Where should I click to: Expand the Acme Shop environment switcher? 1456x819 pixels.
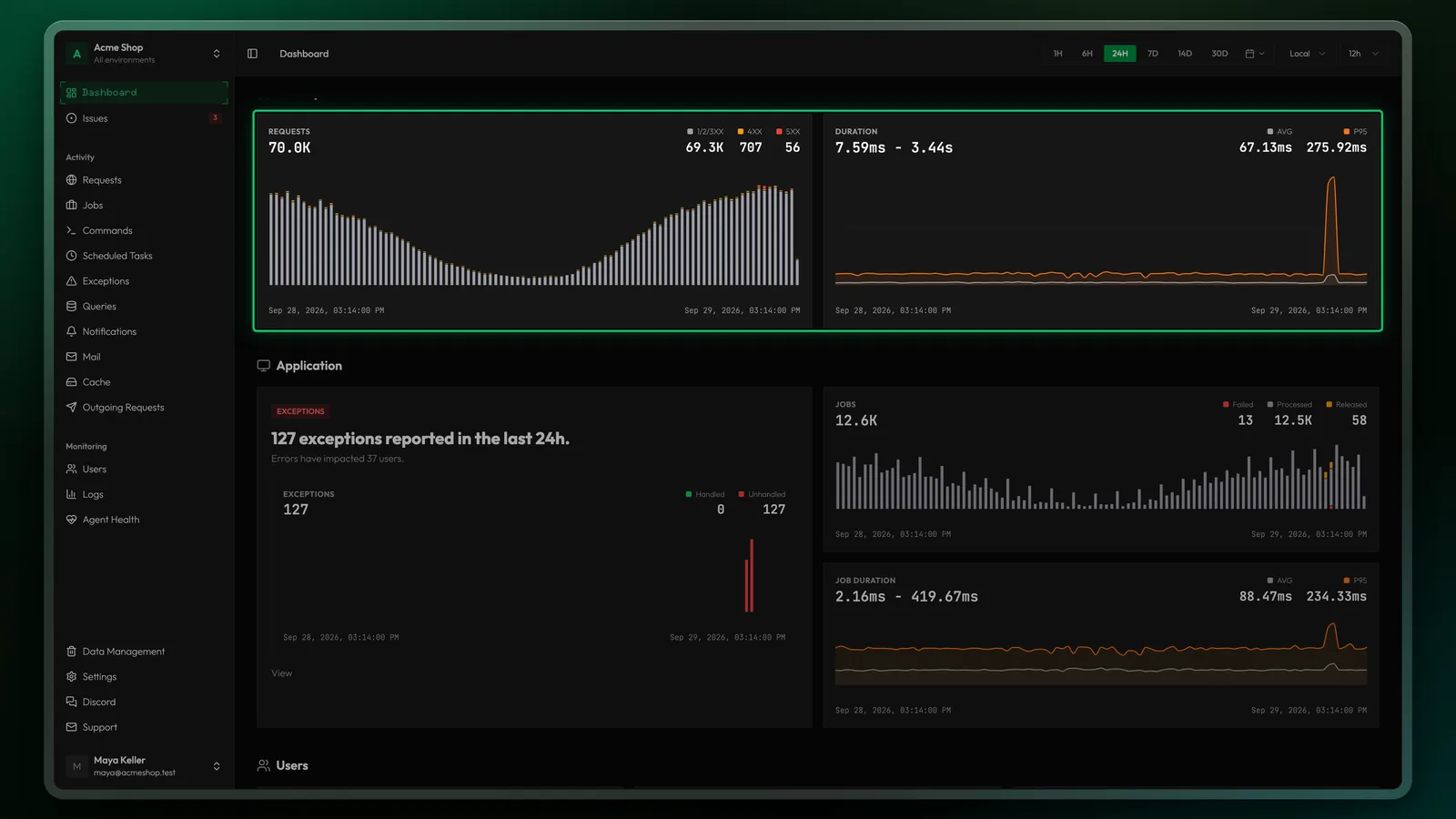pos(217,54)
